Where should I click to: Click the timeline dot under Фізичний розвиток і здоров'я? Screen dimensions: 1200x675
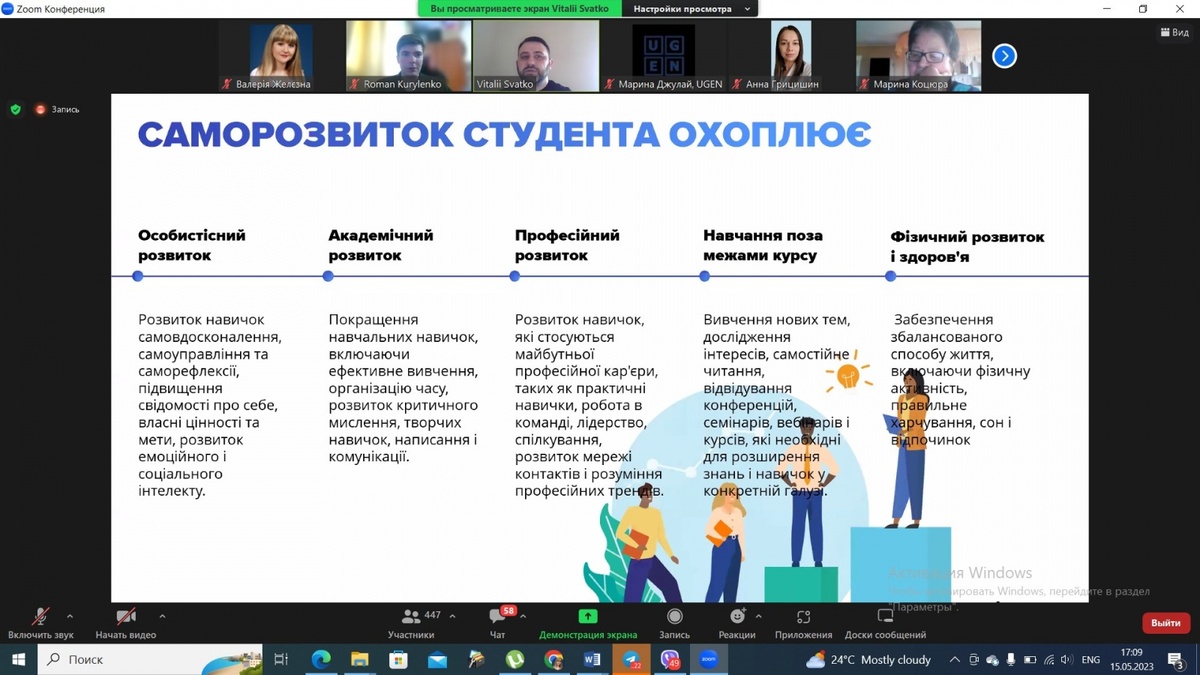point(891,277)
